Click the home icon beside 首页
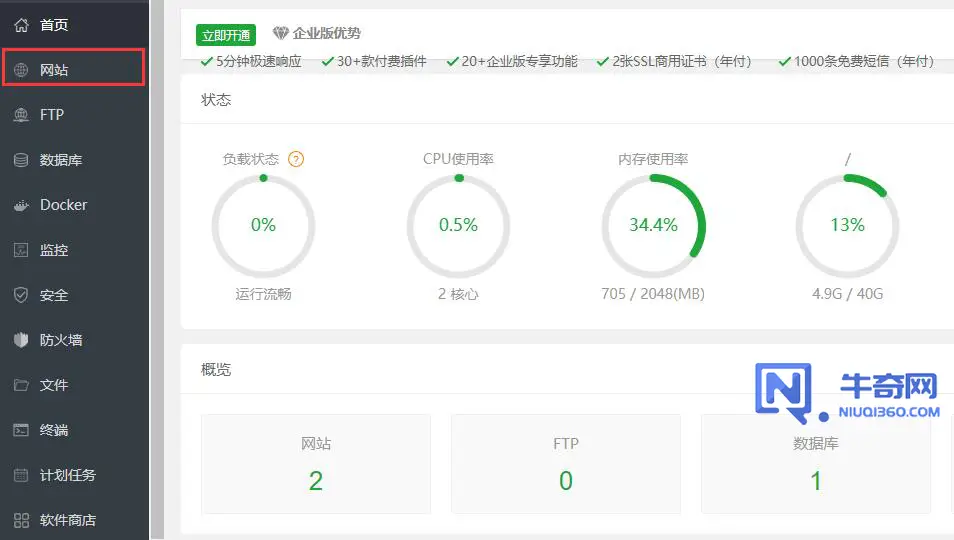Viewport: 954px width, 540px height. 21,25
